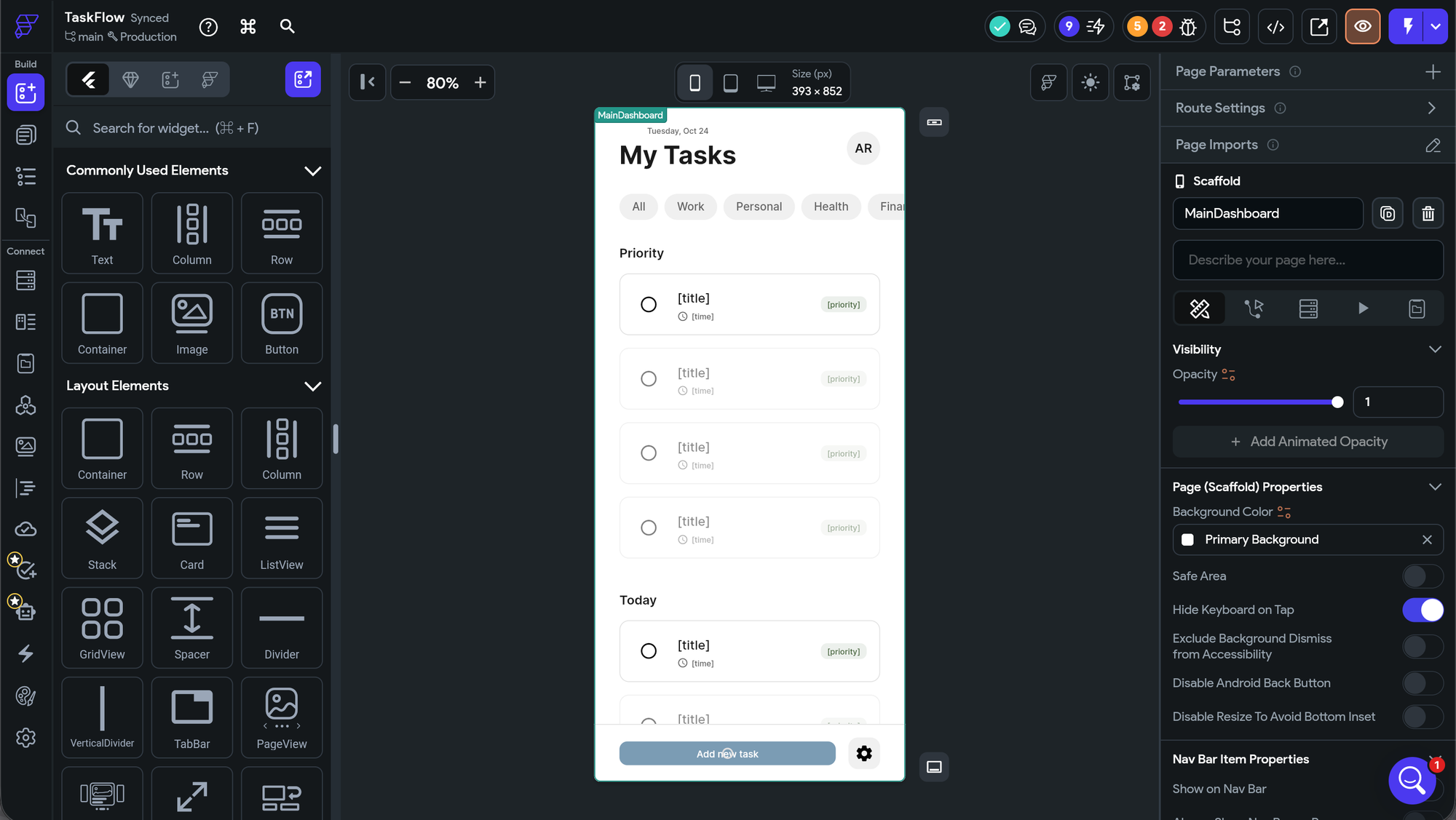Click the AR avatar circle
This screenshot has height=820, width=1456.
coord(863,148)
